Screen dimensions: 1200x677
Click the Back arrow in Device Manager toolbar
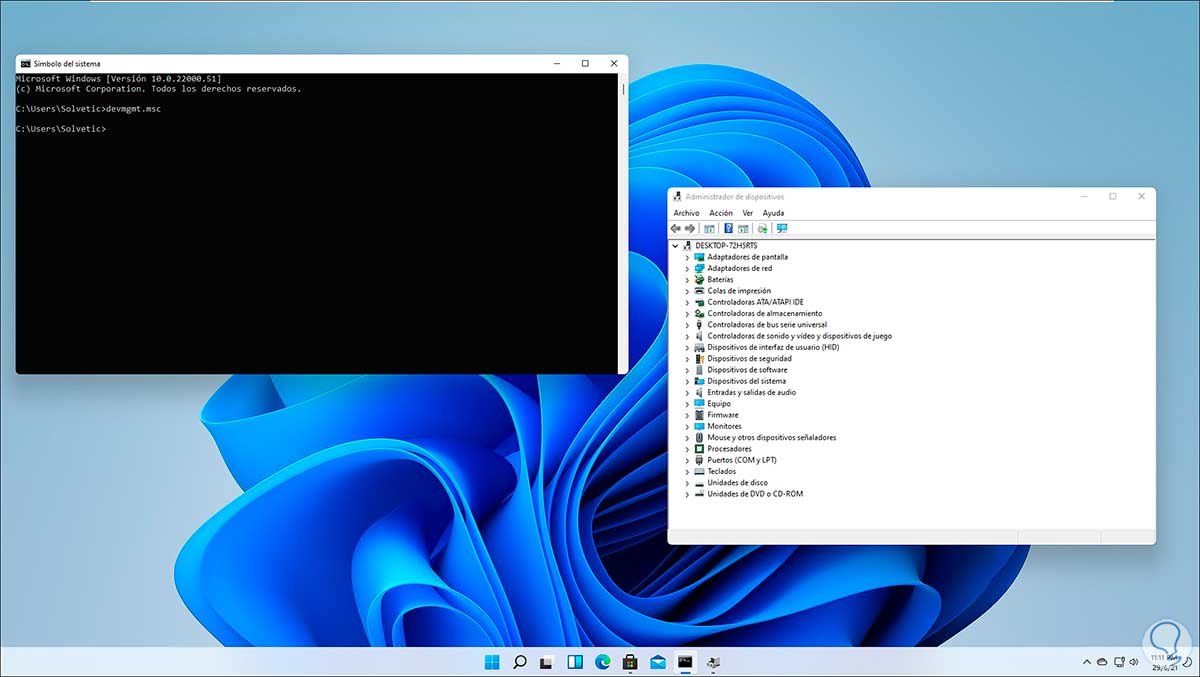point(676,229)
